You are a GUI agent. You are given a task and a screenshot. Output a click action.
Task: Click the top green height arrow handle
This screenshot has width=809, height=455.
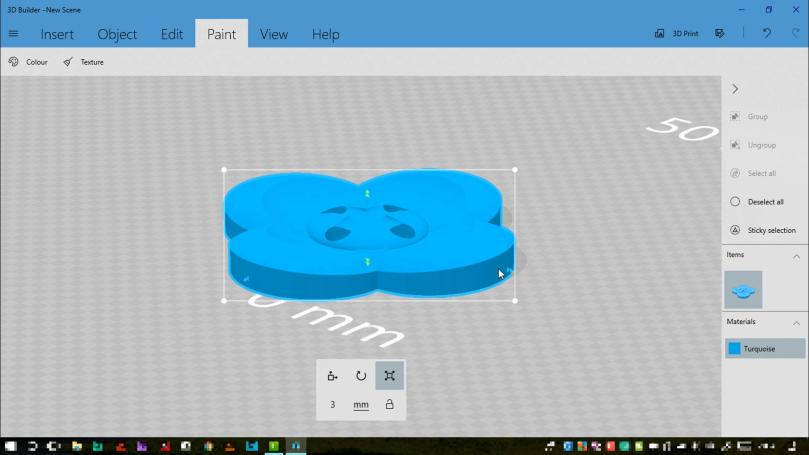[367, 193]
